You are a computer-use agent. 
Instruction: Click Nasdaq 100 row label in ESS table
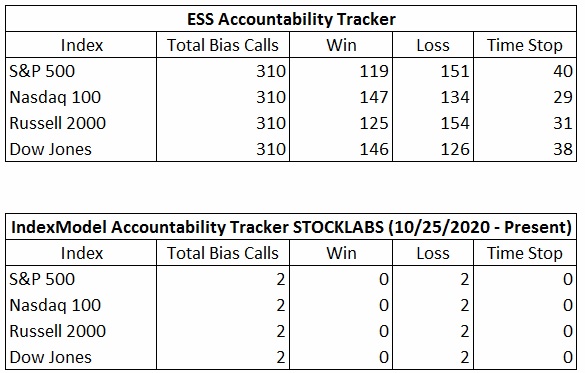click(x=55, y=97)
